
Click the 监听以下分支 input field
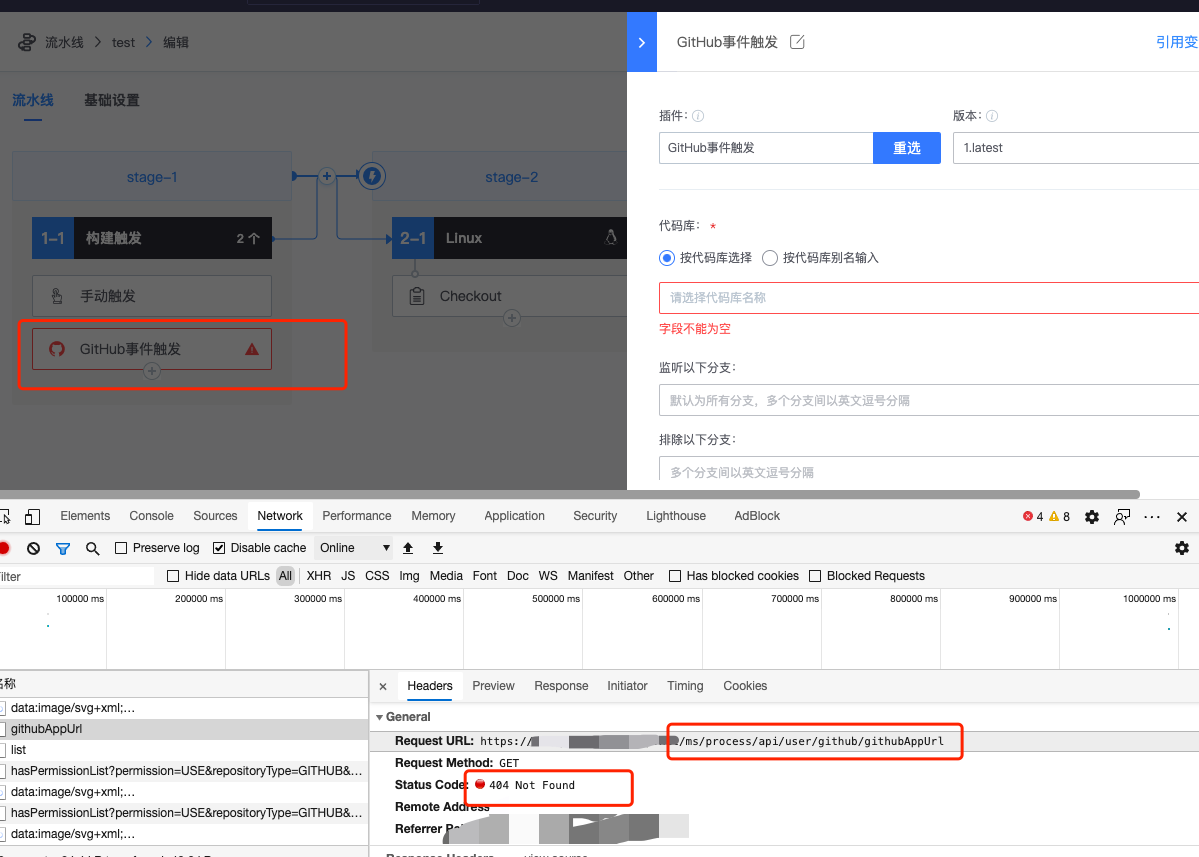(x=929, y=401)
